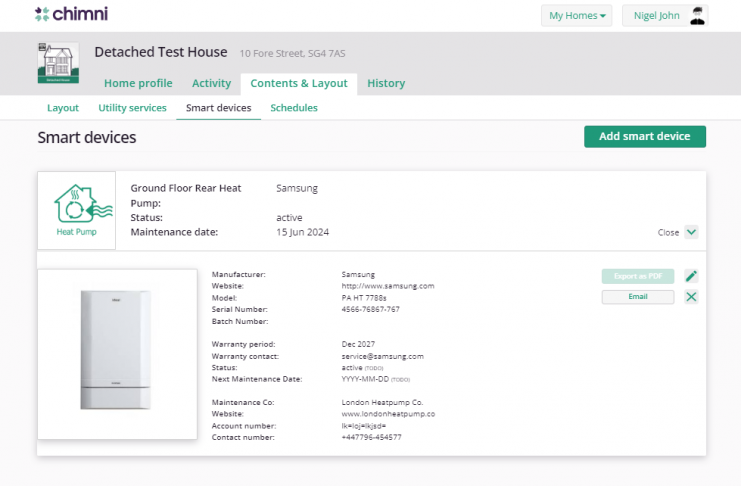The image size is (741, 486).
Task: Click the X delete device icon
Action: click(x=691, y=297)
